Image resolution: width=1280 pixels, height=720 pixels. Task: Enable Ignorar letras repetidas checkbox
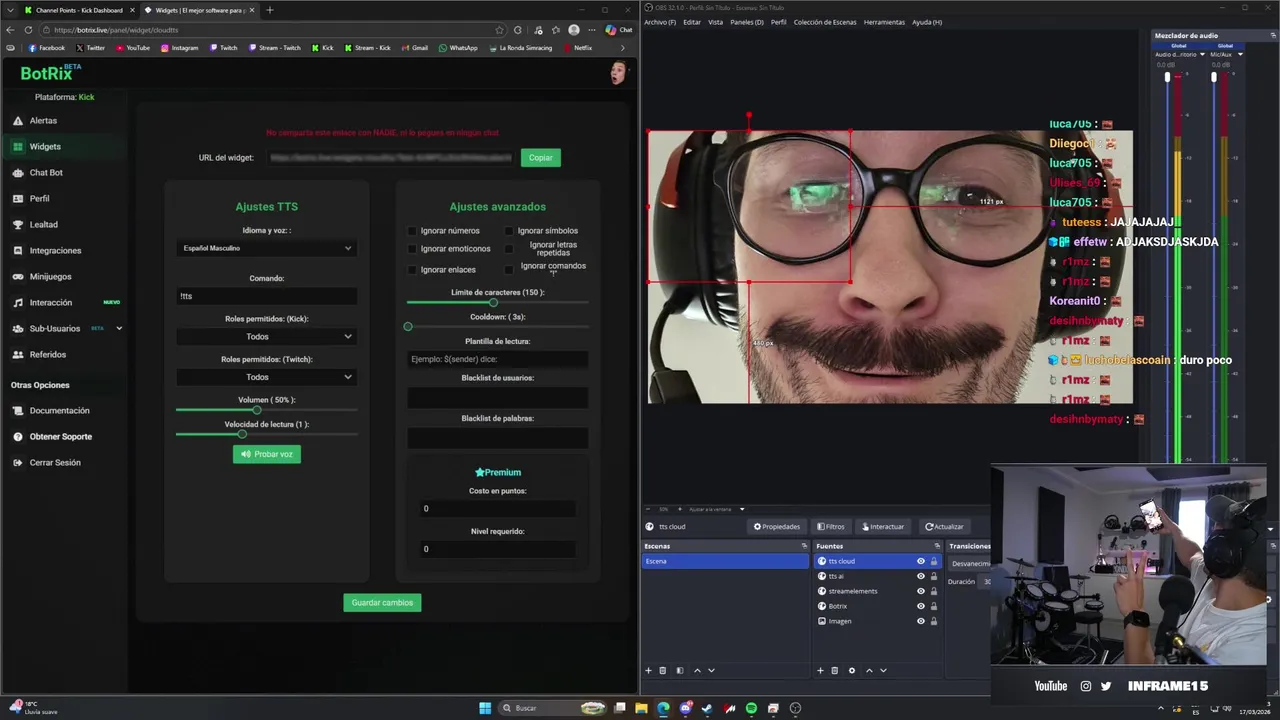(509, 249)
